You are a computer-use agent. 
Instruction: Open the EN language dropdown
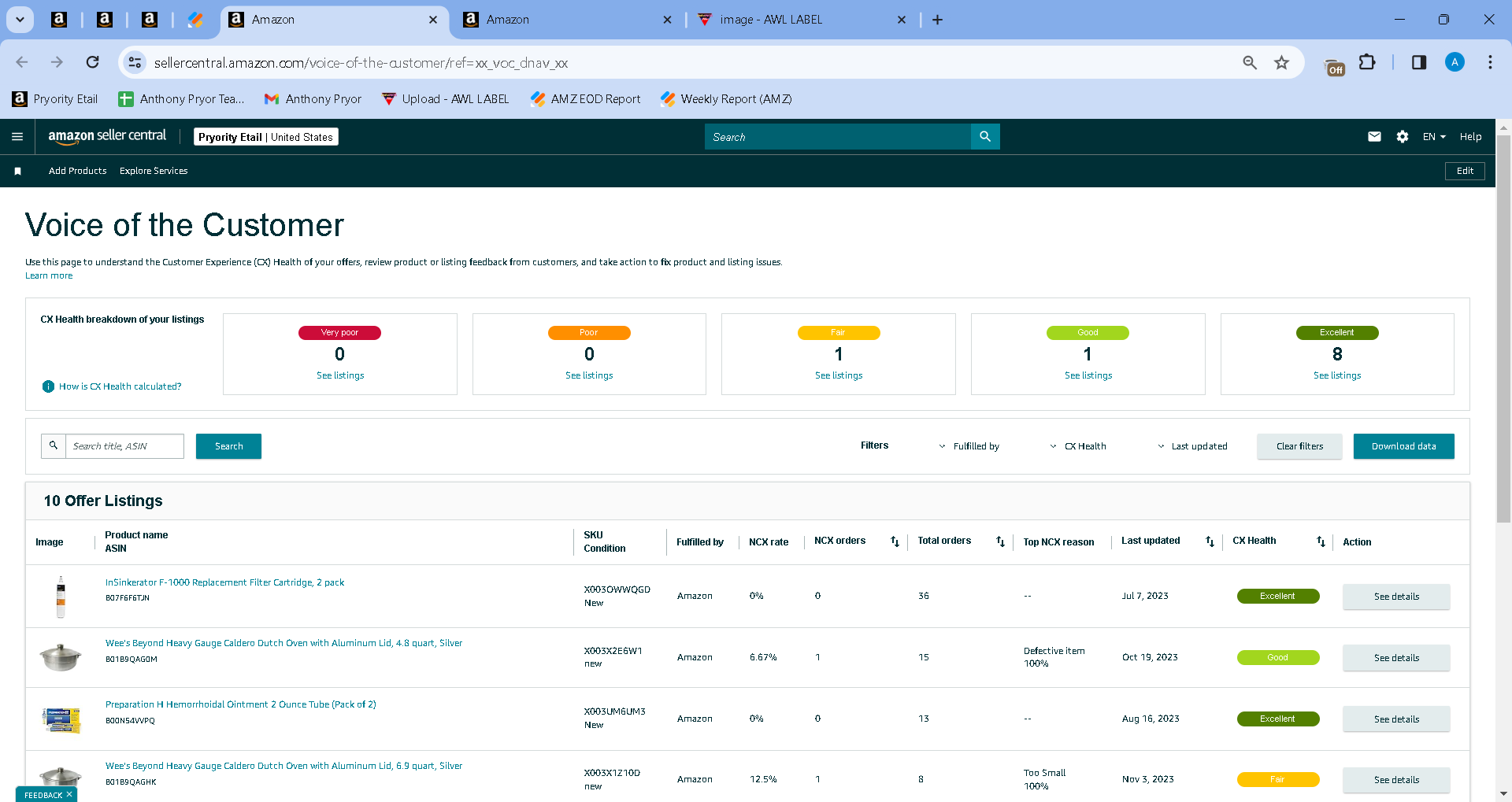tap(1434, 137)
